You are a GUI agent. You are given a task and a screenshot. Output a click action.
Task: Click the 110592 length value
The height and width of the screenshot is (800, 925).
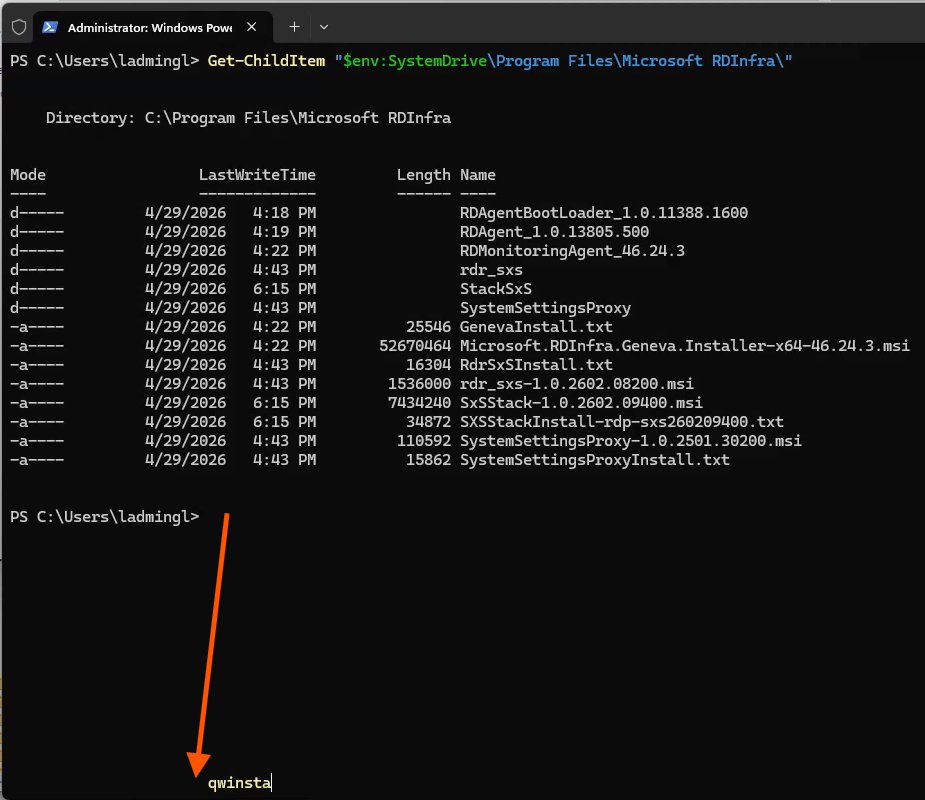pos(424,441)
